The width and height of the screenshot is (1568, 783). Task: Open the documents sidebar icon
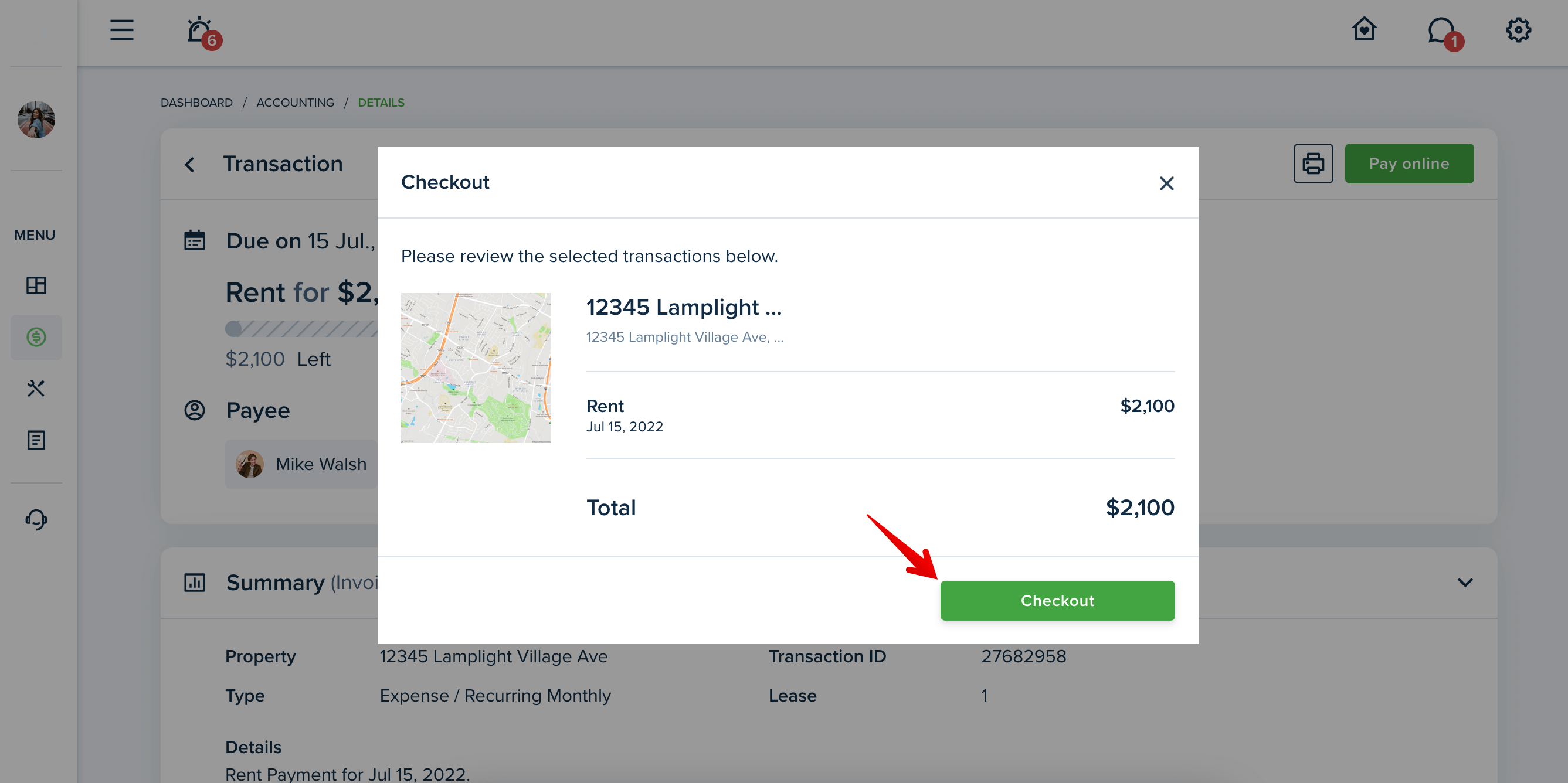36,440
